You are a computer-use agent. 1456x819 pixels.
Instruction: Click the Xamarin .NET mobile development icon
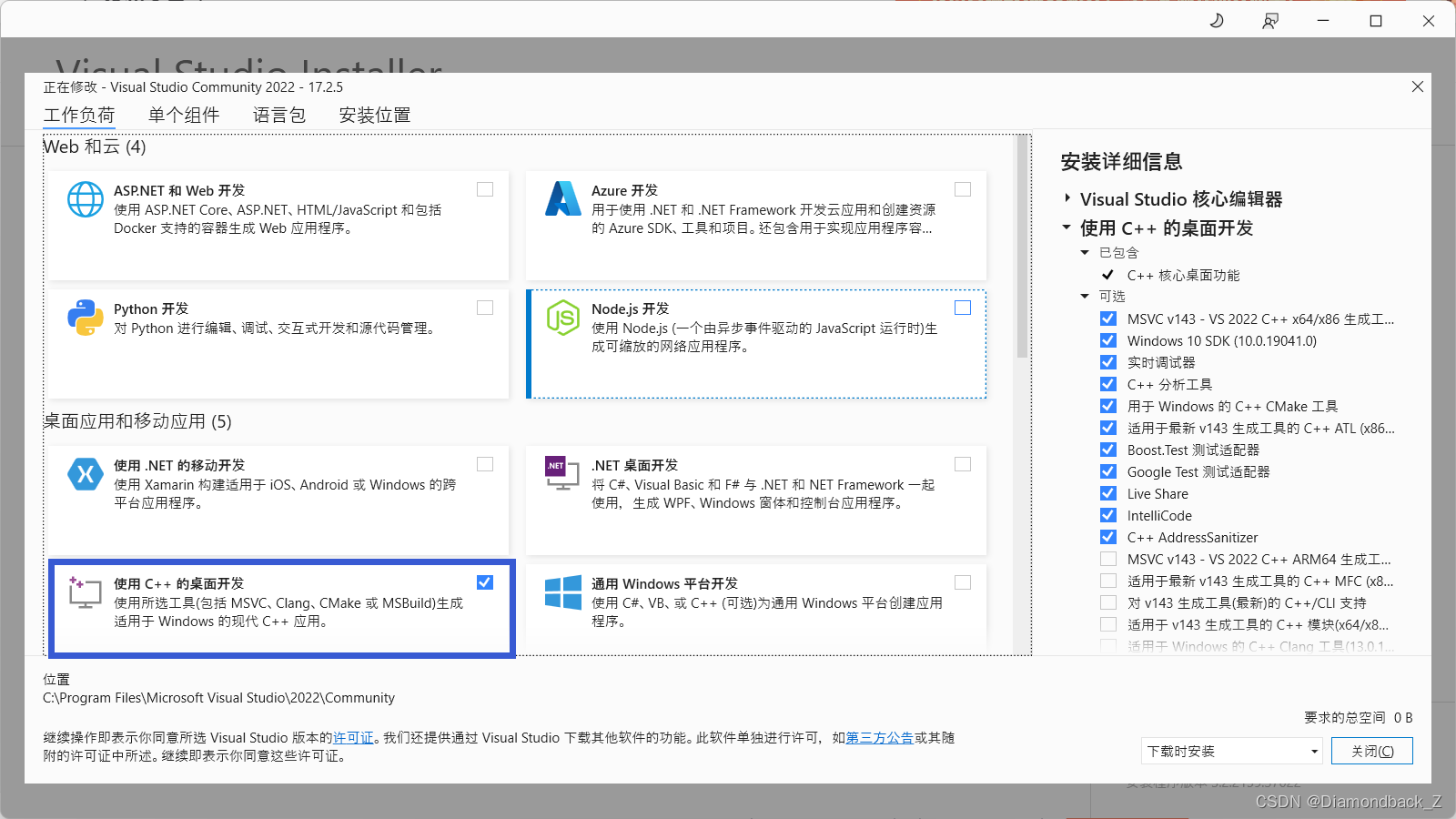[x=86, y=474]
